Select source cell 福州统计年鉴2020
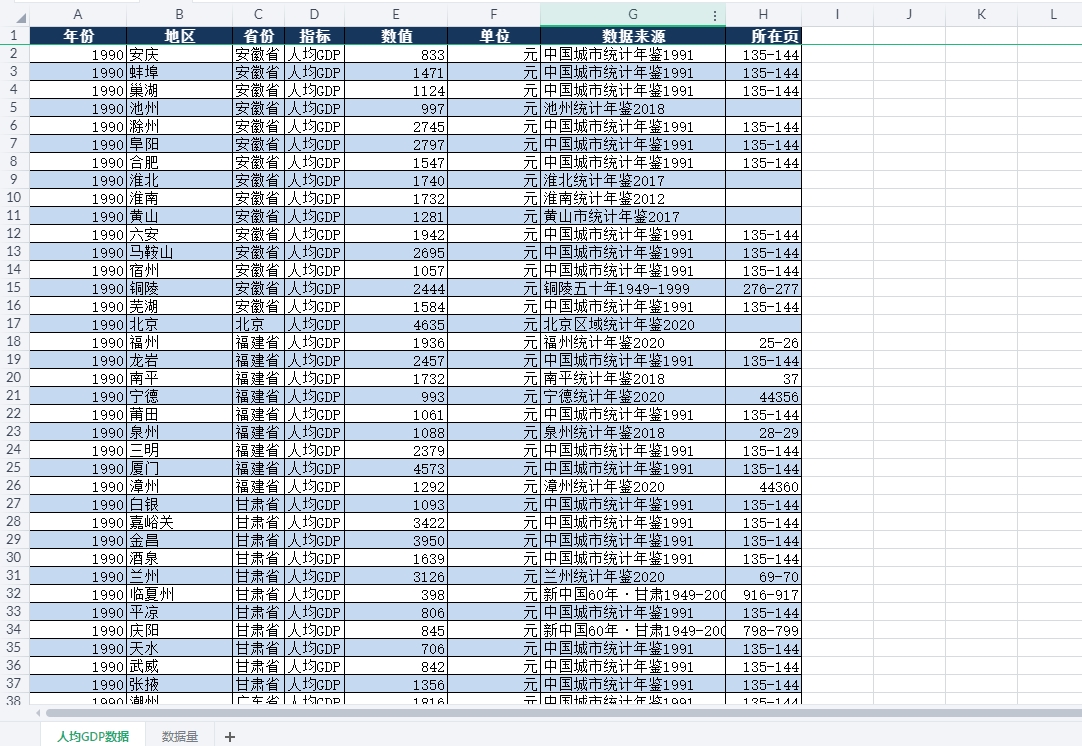 (x=633, y=342)
